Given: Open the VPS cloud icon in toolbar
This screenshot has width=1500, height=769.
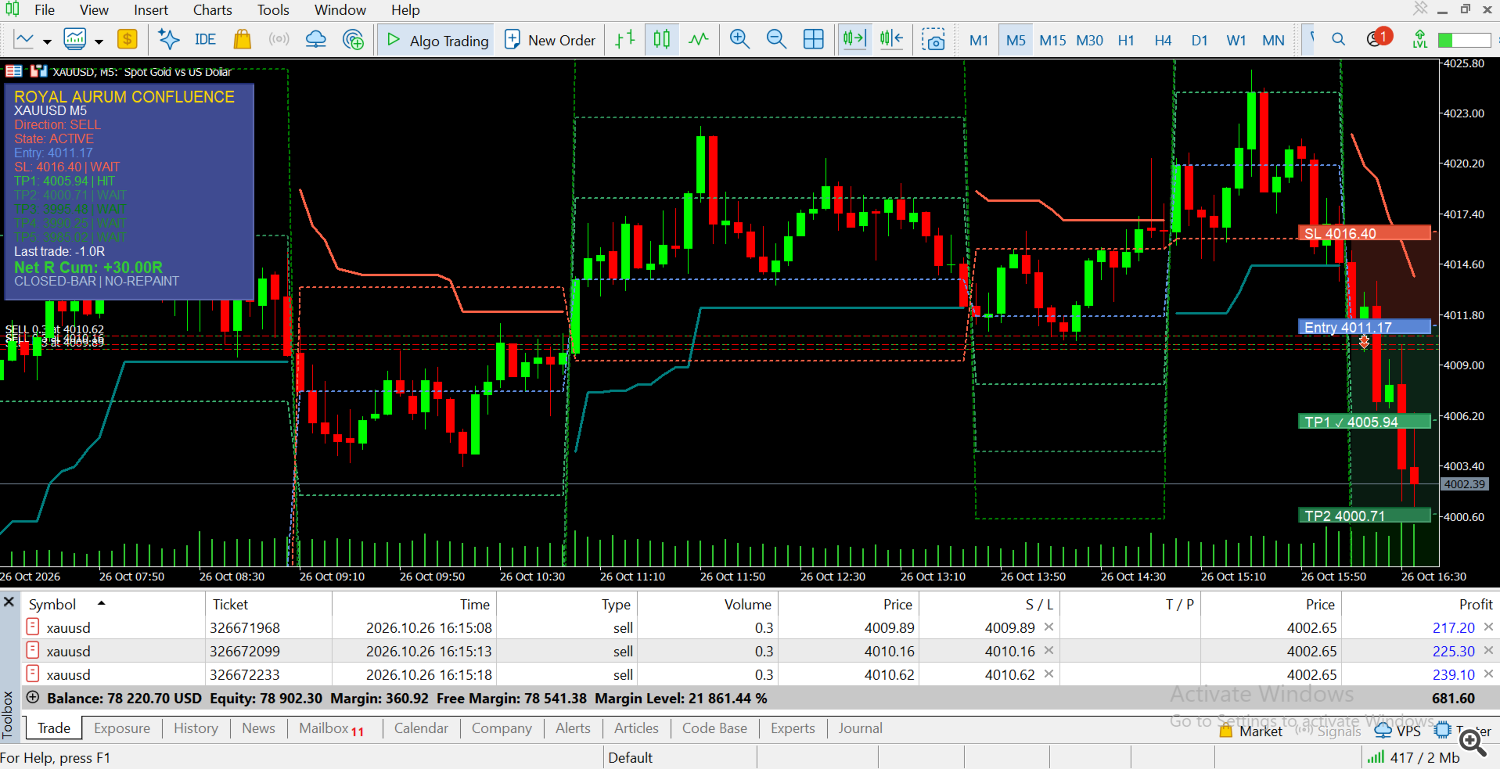Looking at the screenshot, I should 316,40.
